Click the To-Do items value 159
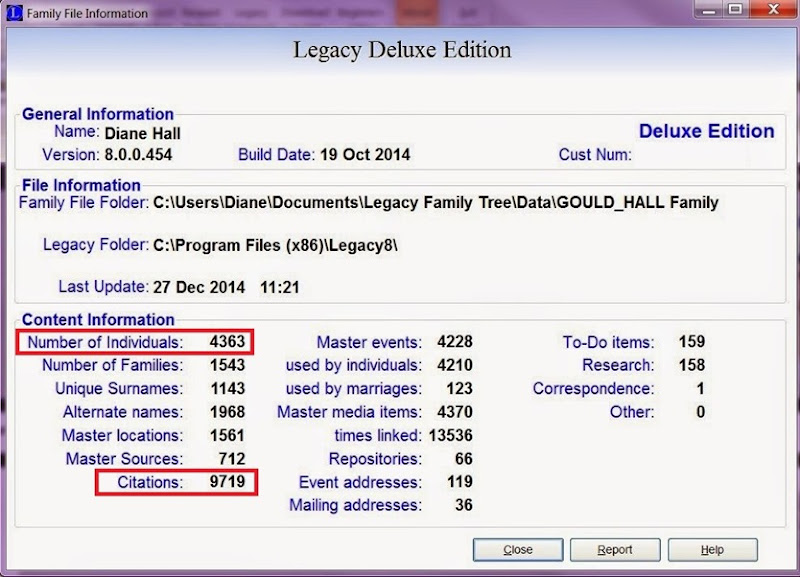 pos(691,341)
